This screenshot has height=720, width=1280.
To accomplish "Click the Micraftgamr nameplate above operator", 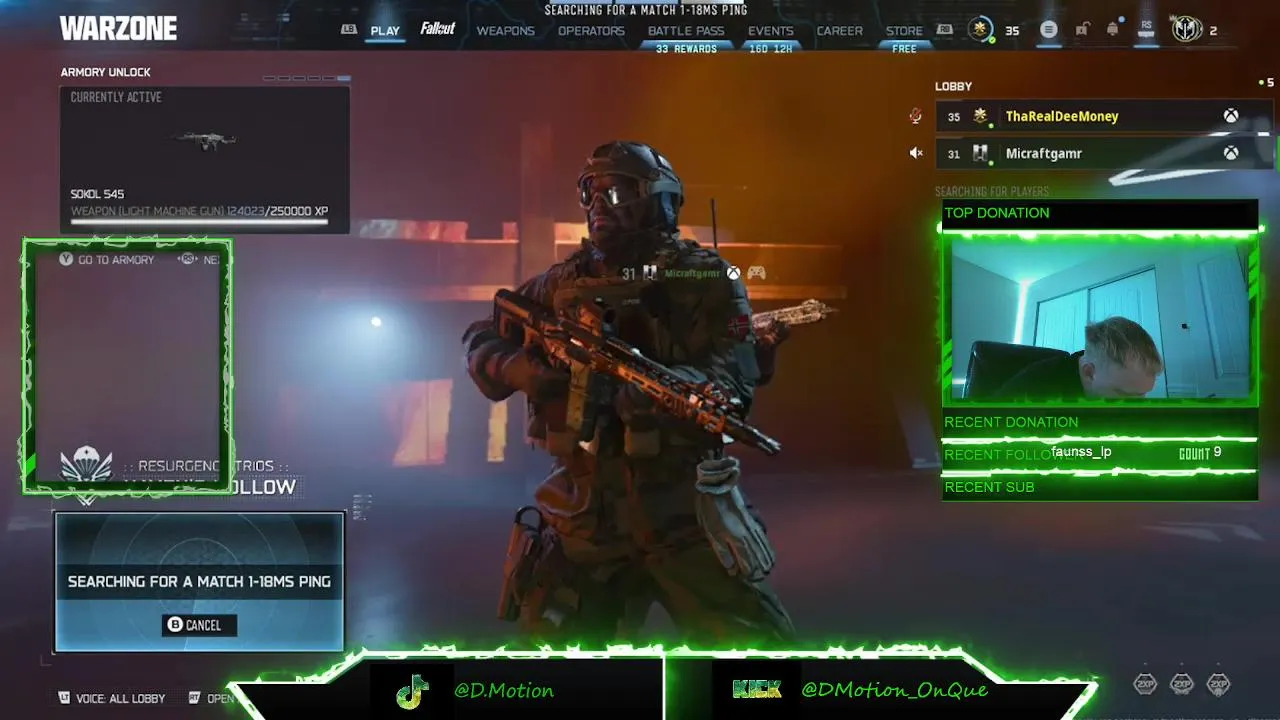I will tap(692, 273).
